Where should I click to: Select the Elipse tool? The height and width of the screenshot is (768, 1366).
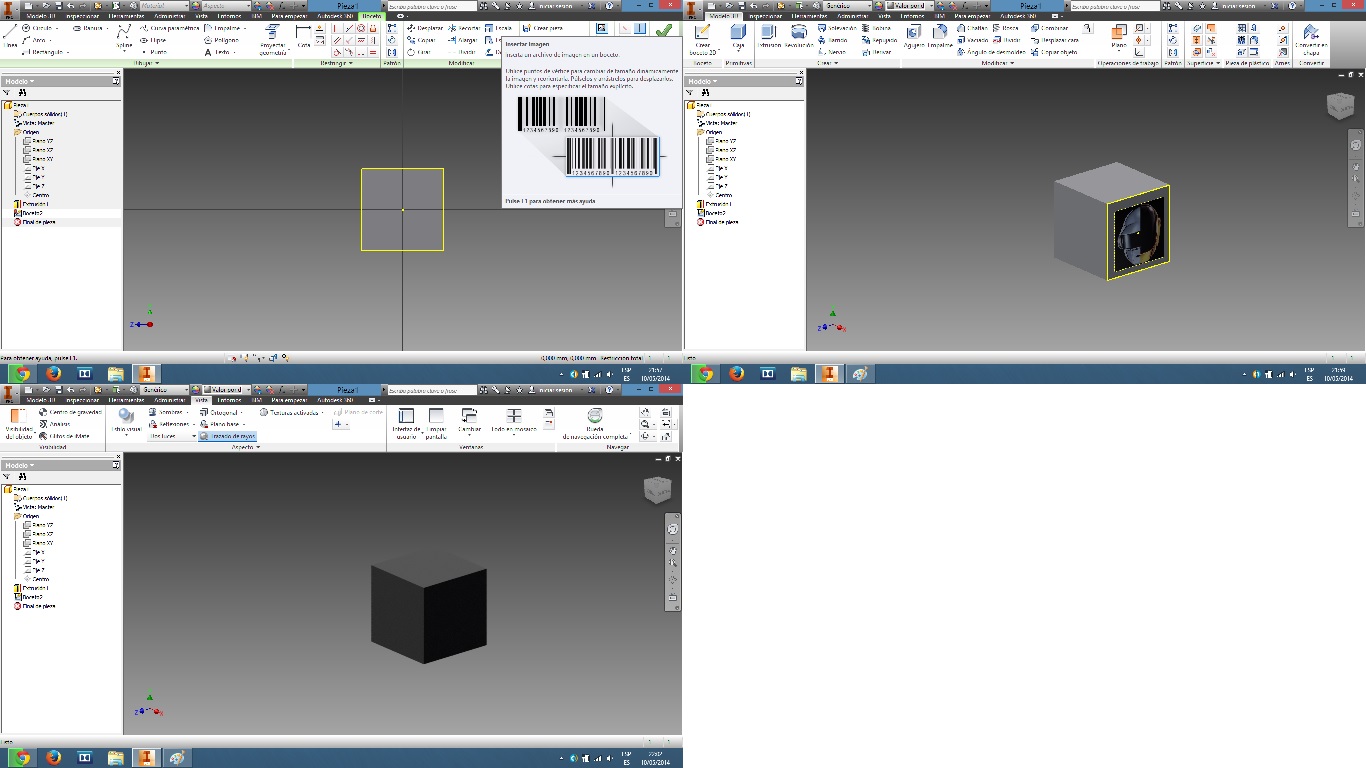[153, 40]
